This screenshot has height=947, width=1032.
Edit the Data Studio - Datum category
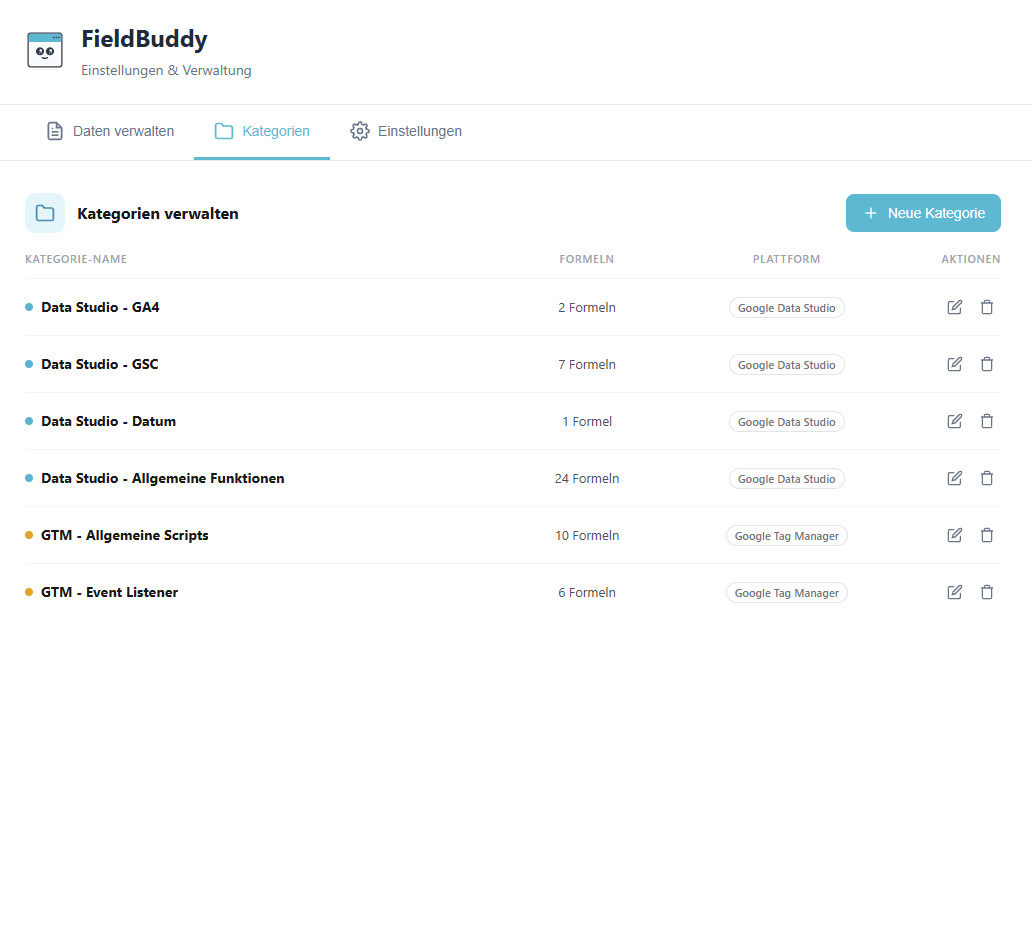point(954,421)
